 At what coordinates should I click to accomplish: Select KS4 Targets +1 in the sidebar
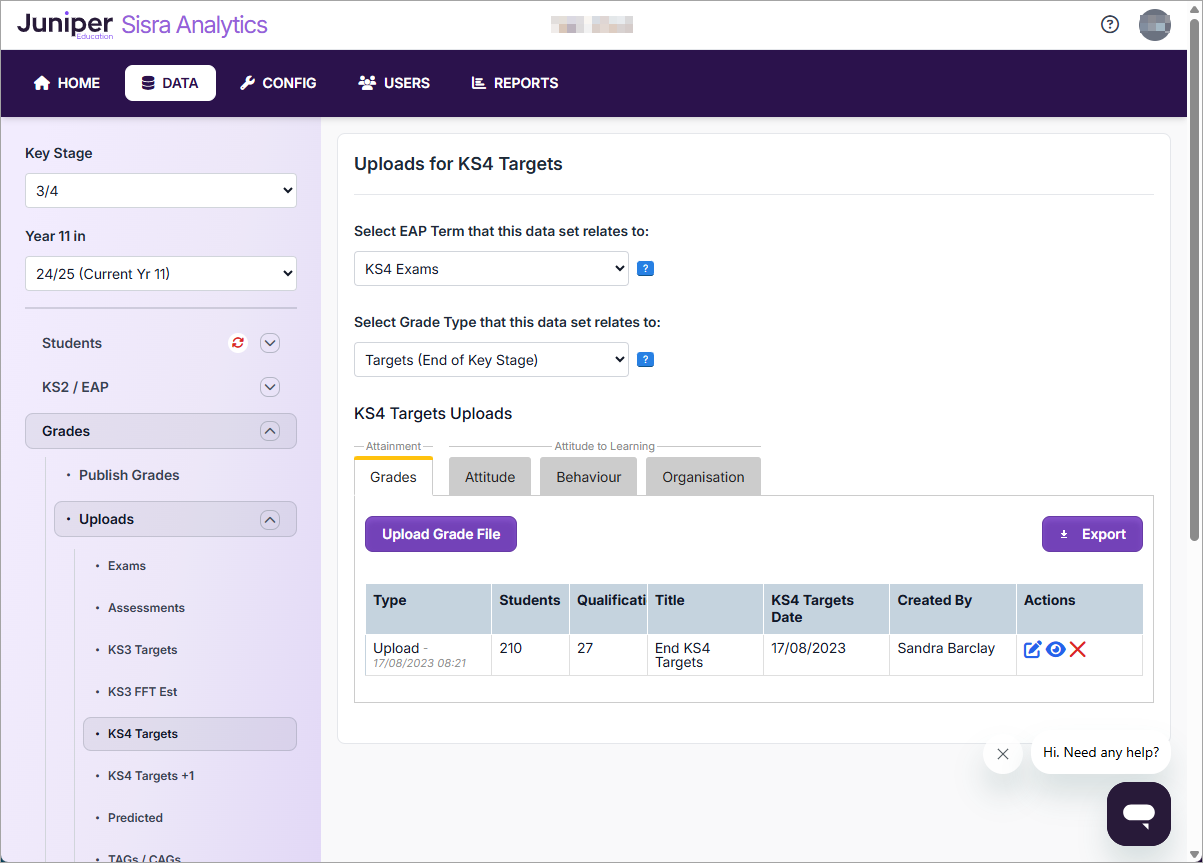point(151,776)
